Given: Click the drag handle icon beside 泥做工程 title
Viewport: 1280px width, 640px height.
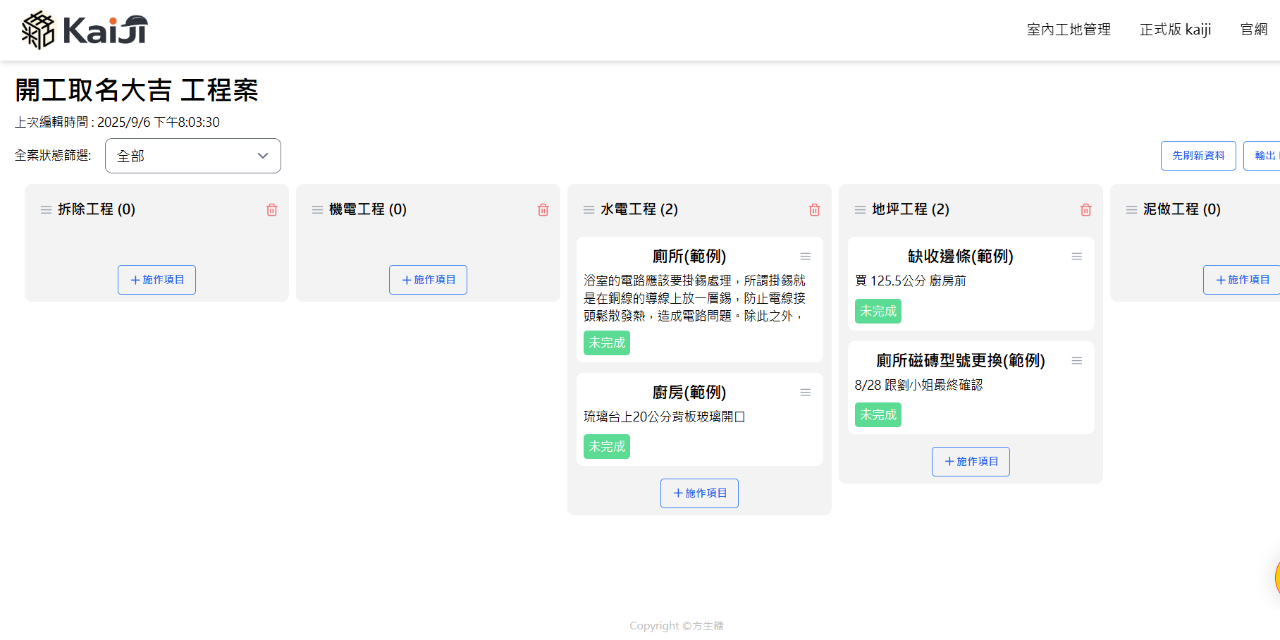Looking at the screenshot, I should pos(1131,209).
